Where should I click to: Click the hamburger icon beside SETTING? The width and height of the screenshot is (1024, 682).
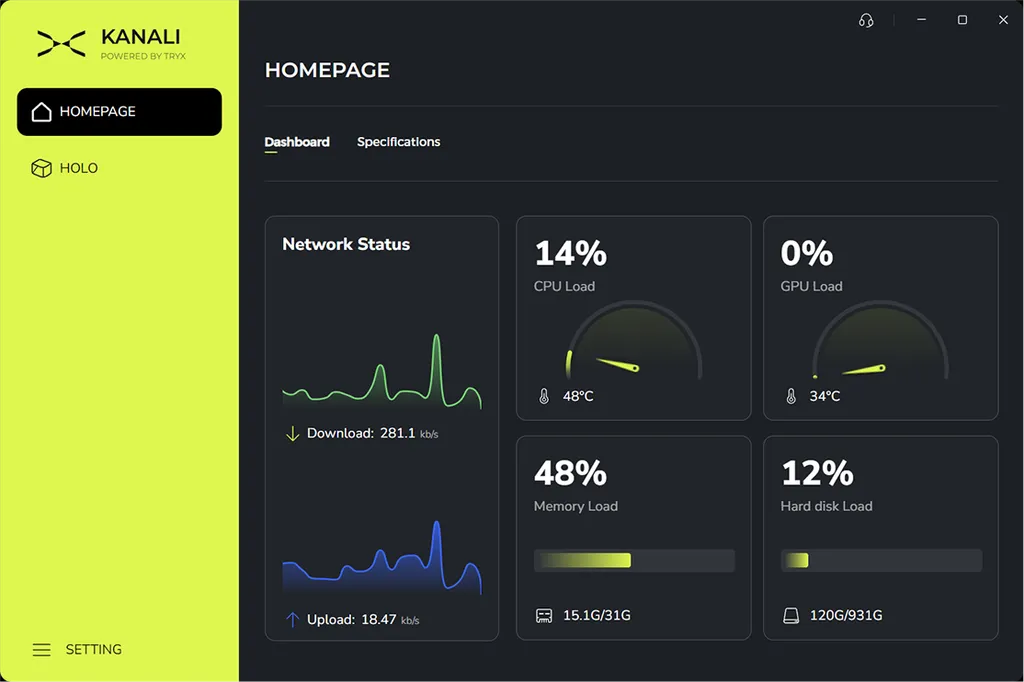click(42, 649)
